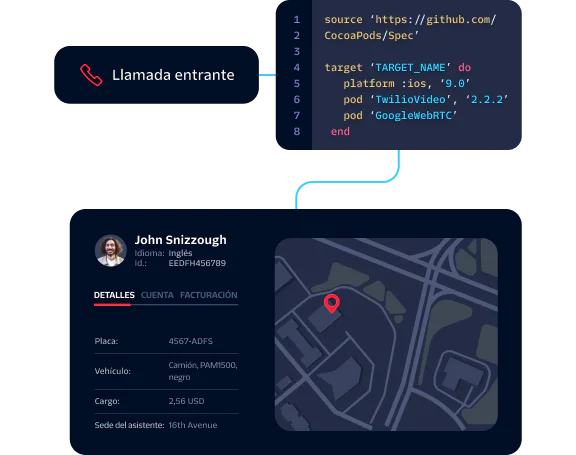Click the Cargo label
The width and height of the screenshot is (576, 455).
[107, 401]
